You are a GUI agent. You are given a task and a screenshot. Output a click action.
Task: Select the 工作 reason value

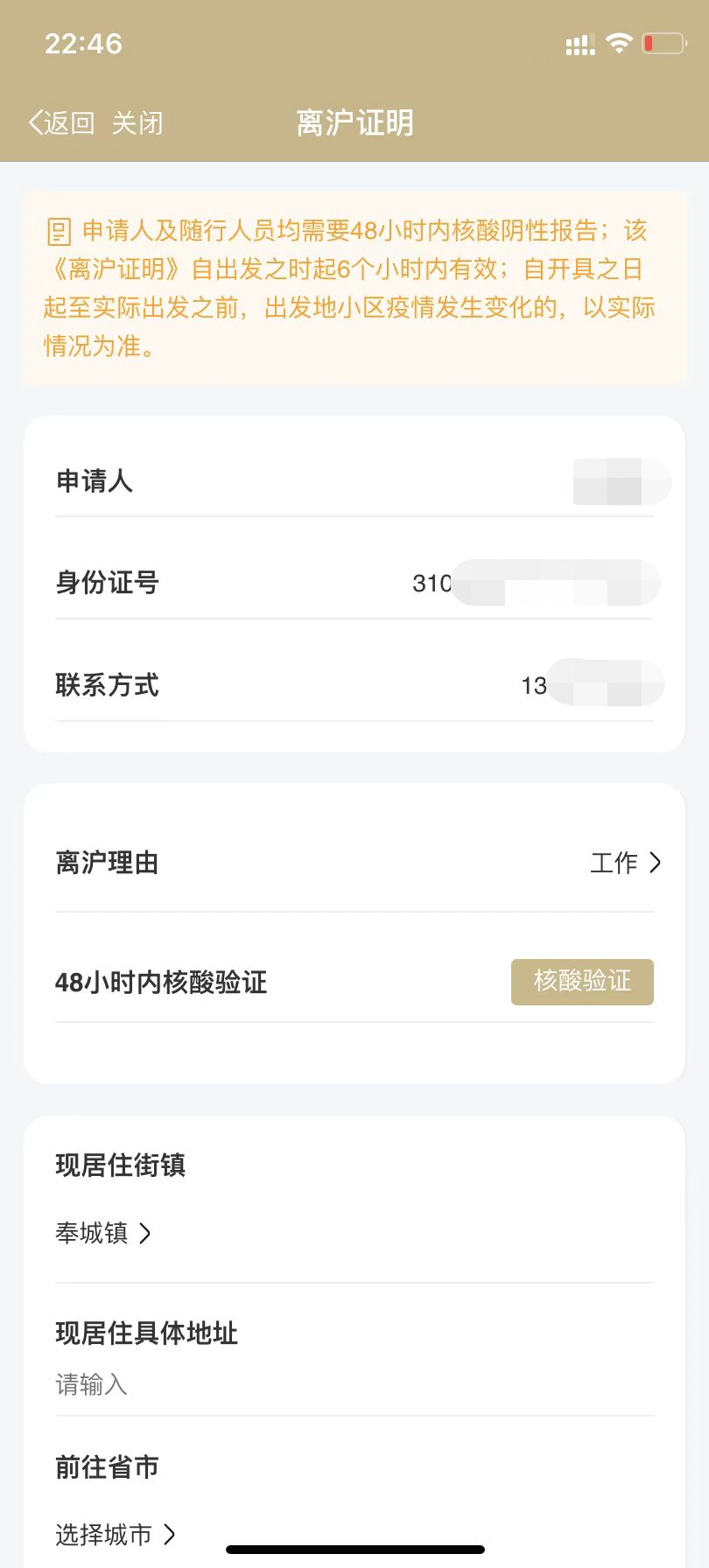[614, 863]
